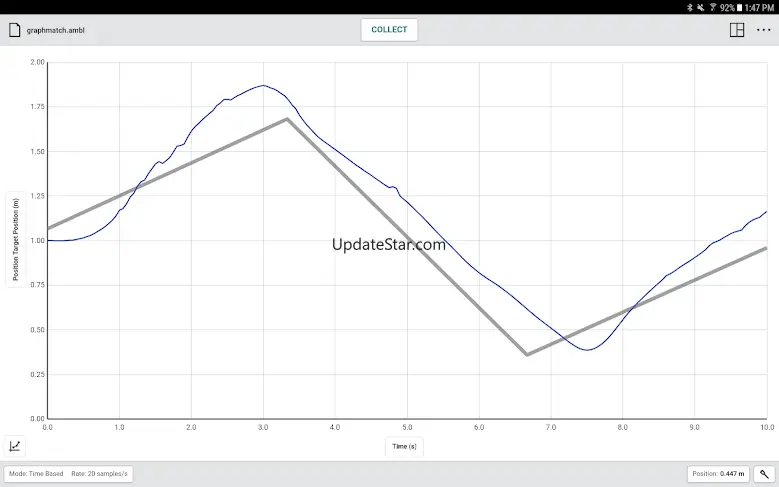Screen dimensions: 779x487
Task: Tap the 5.0 x-axis tick label
Action: pyautogui.click(x=407, y=427)
